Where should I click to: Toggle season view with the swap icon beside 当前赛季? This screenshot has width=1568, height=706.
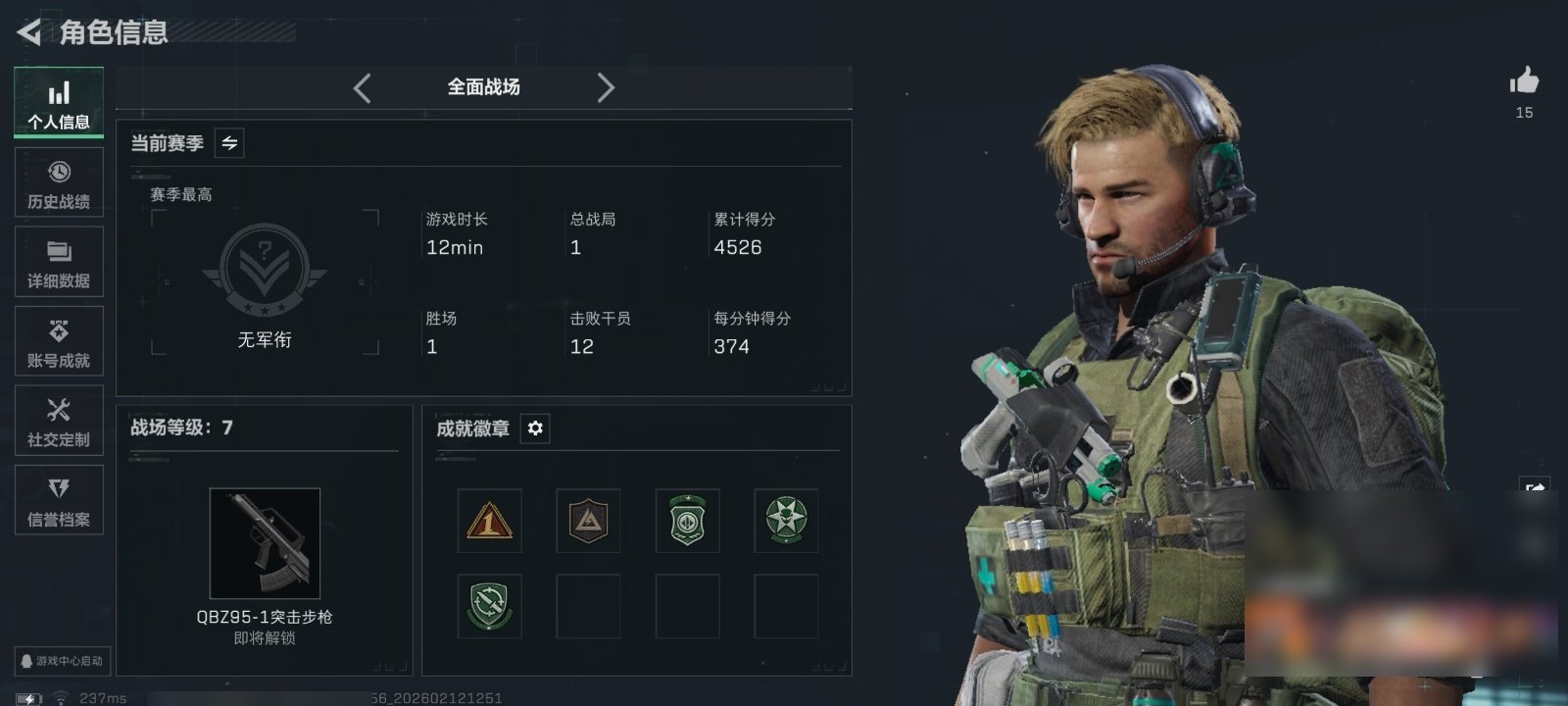coord(229,143)
